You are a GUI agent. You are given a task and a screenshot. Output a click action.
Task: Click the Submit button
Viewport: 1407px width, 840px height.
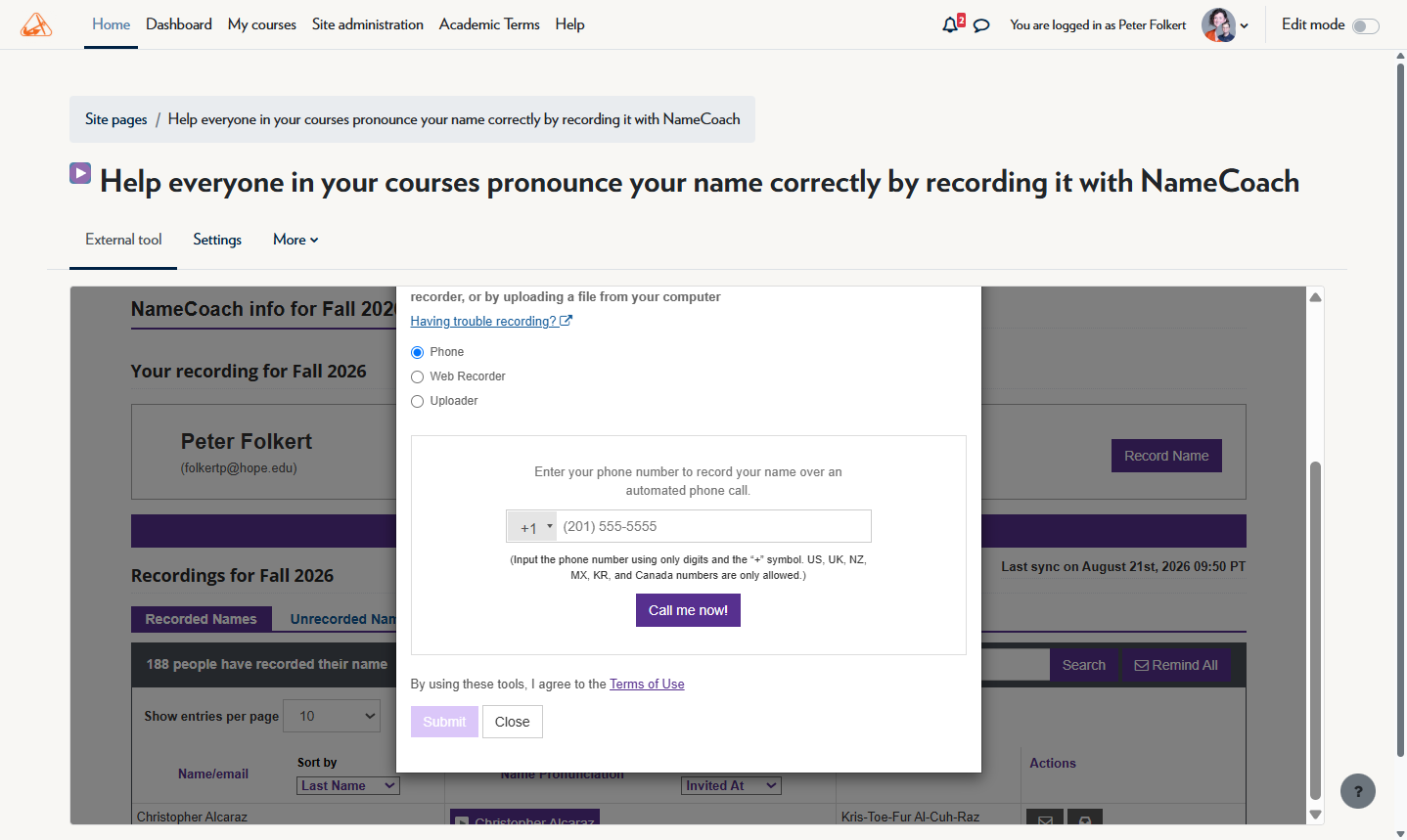(444, 722)
